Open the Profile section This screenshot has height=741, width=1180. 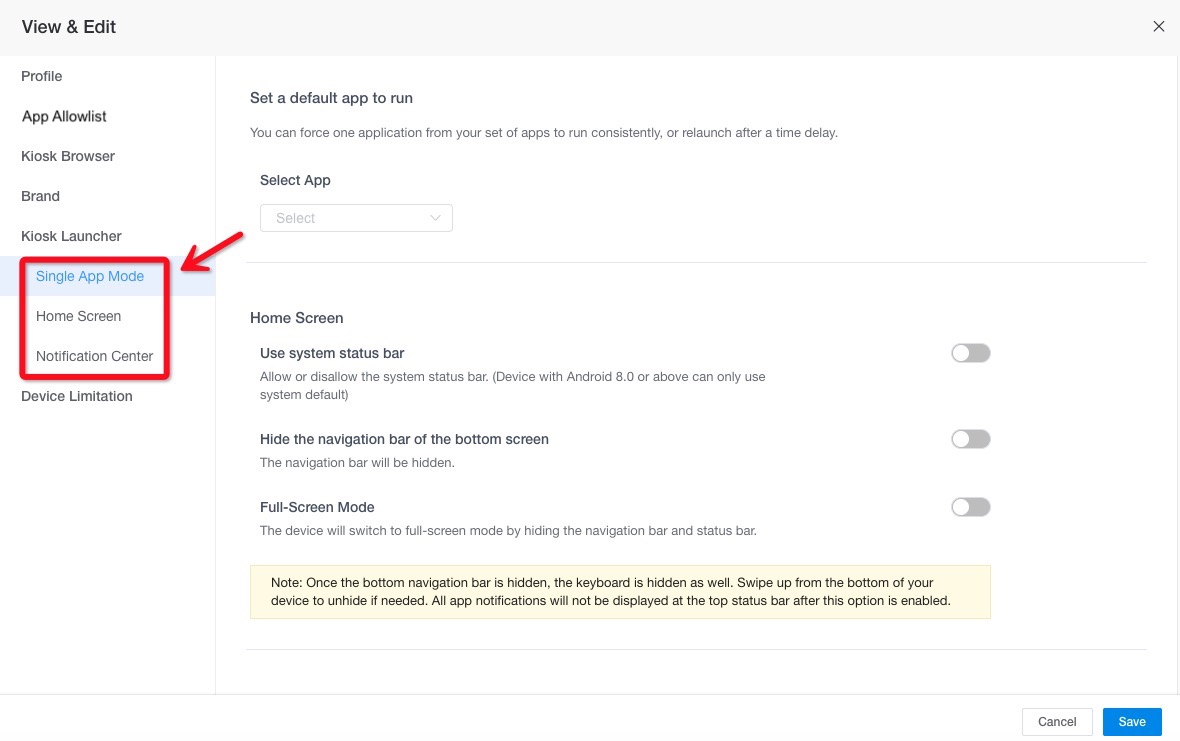[41, 76]
